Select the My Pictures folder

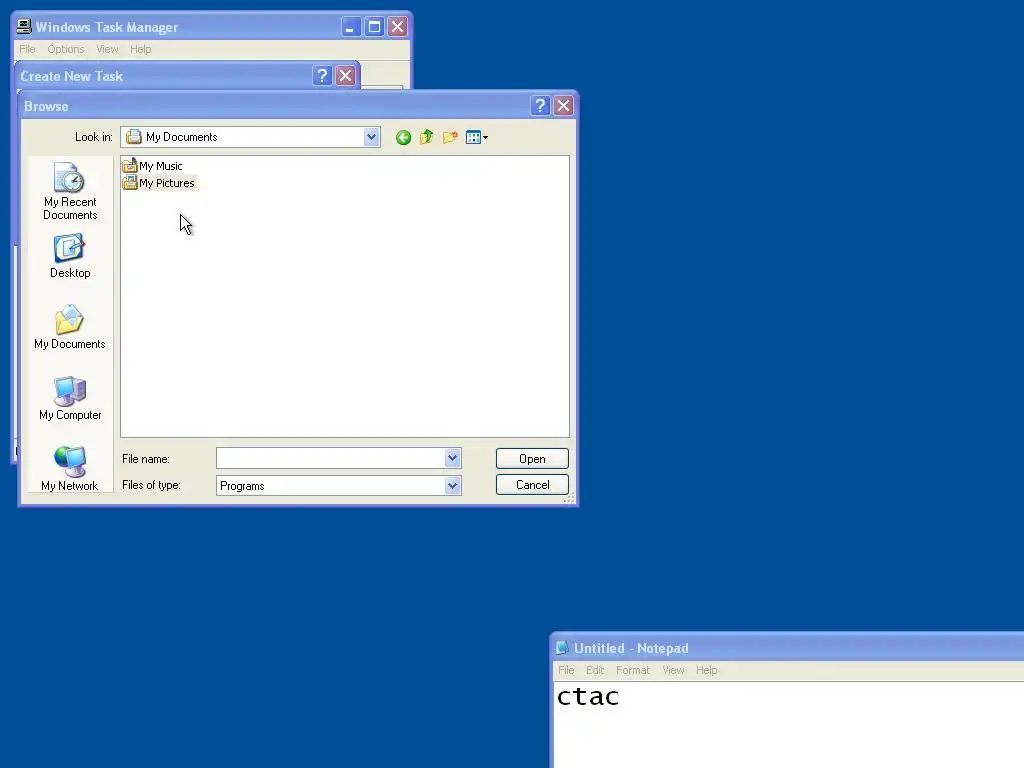tap(159, 183)
